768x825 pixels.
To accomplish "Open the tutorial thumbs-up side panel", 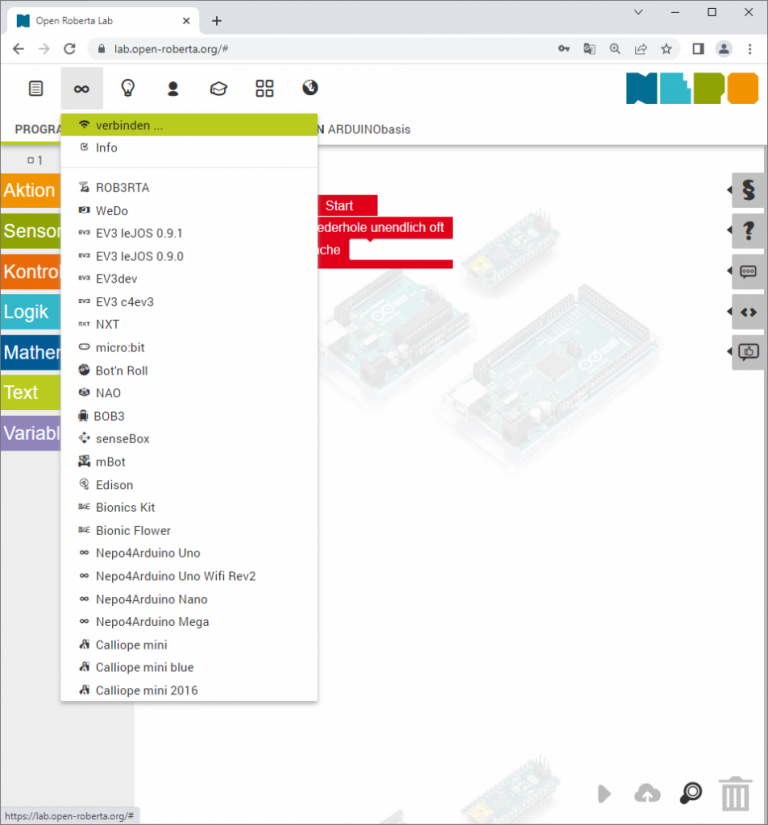I will click(747, 352).
